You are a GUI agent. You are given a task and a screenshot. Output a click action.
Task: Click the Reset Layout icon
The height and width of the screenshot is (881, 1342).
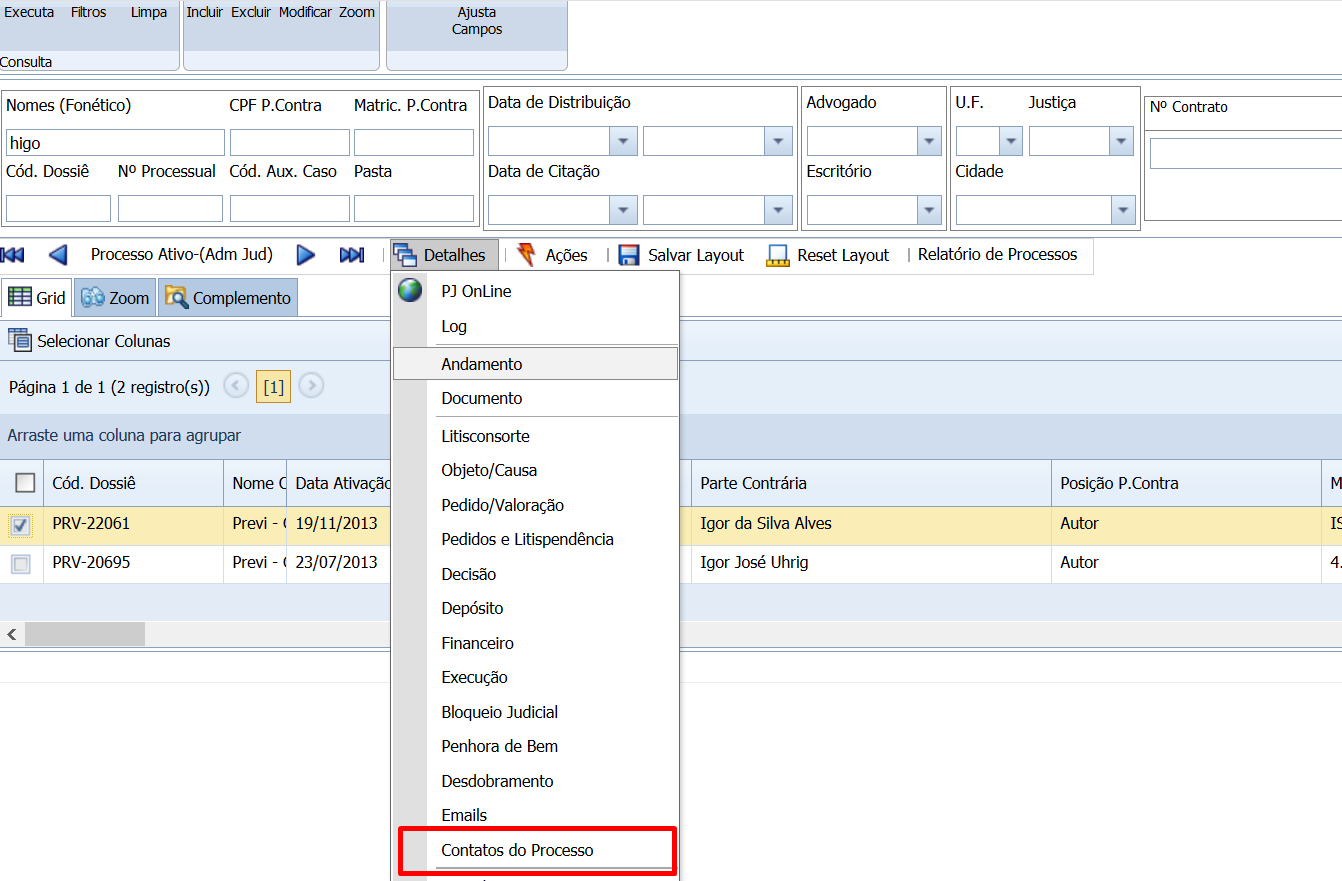pyautogui.click(x=778, y=255)
